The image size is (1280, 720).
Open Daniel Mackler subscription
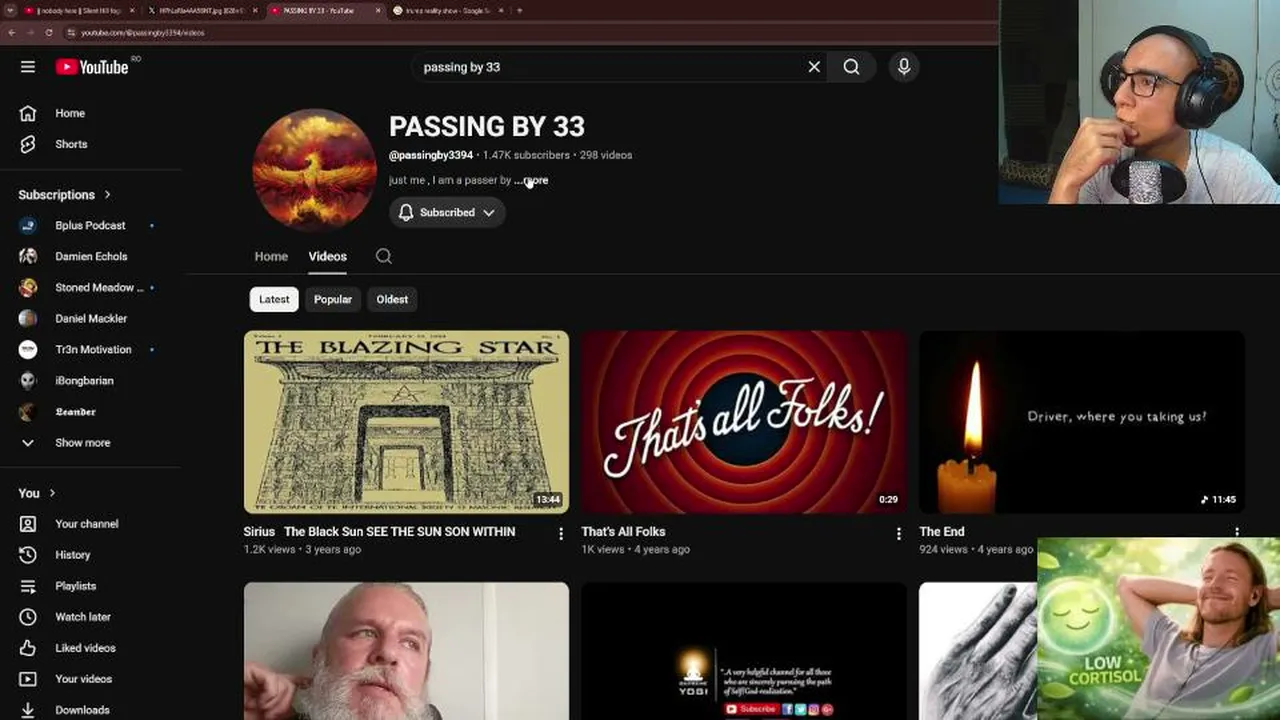tap(90, 319)
